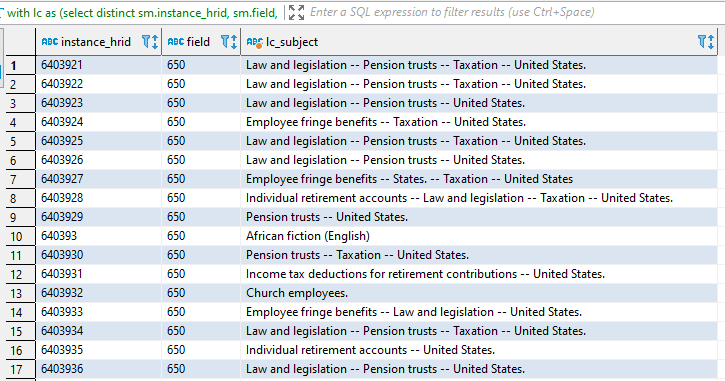
Task: Select cell 640393 in instance_hrid
Action: click(x=98, y=236)
